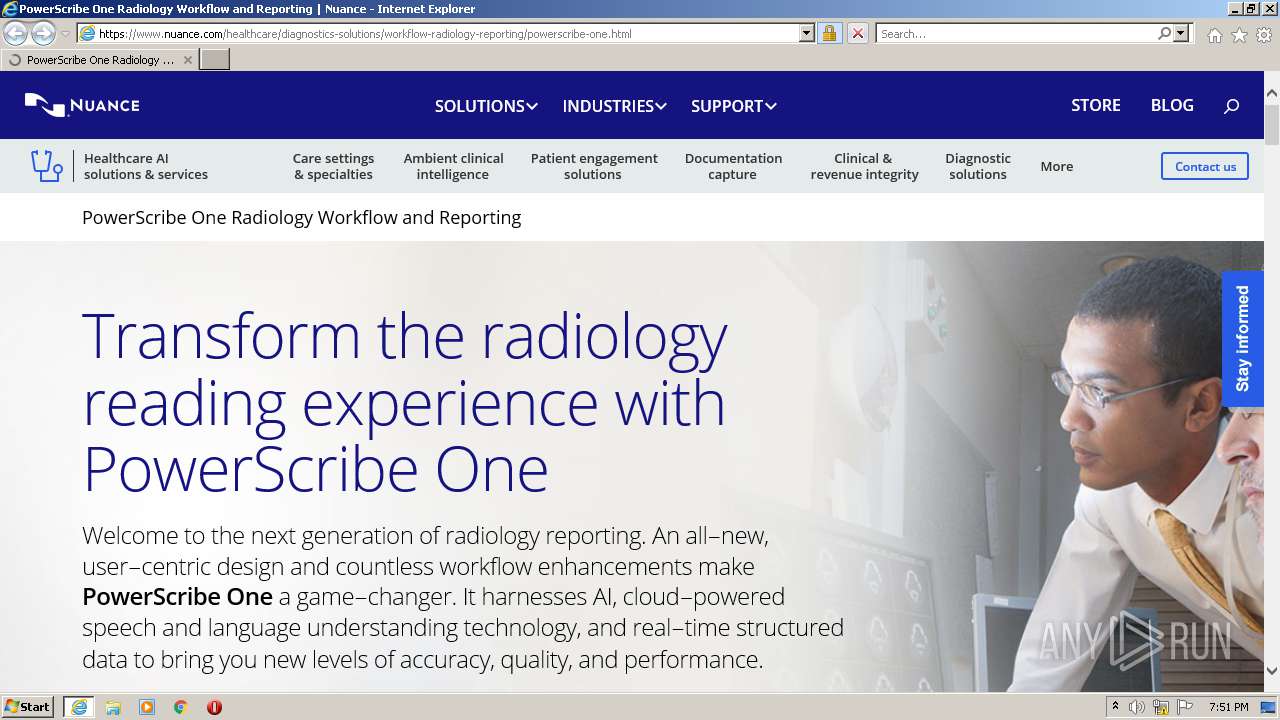Close the PowerScribe One tab
The height and width of the screenshot is (720, 1280).
tap(187, 60)
